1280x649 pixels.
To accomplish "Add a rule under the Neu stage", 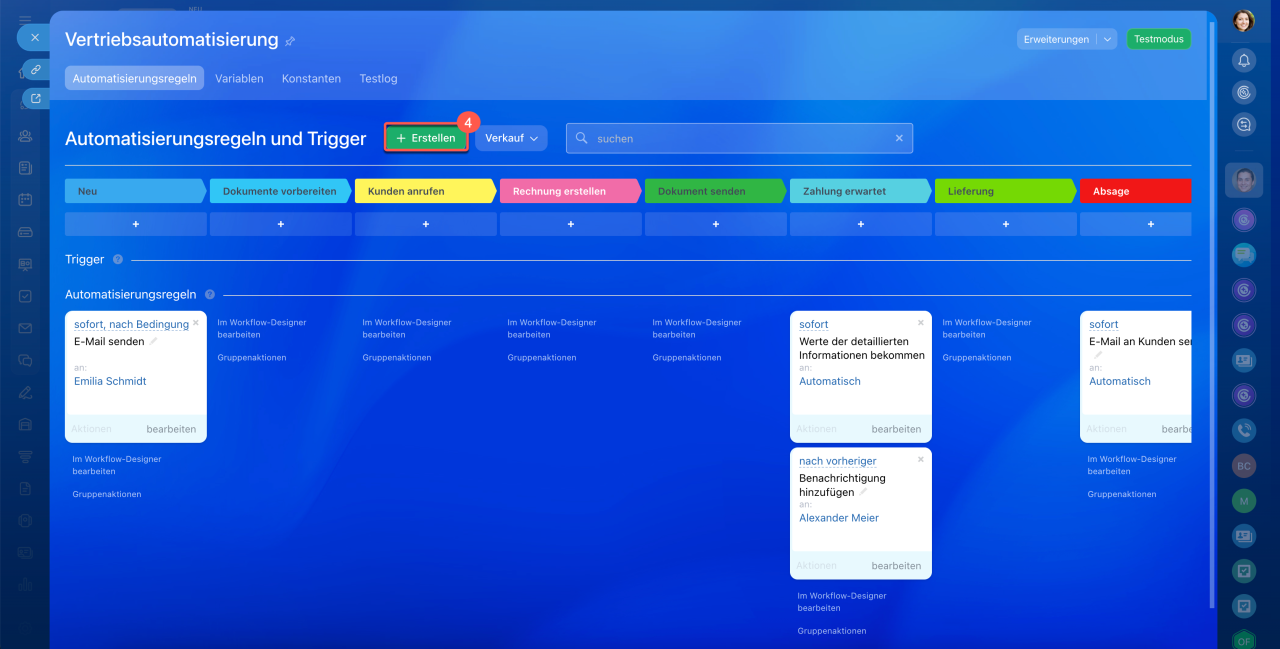I will [136, 224].
